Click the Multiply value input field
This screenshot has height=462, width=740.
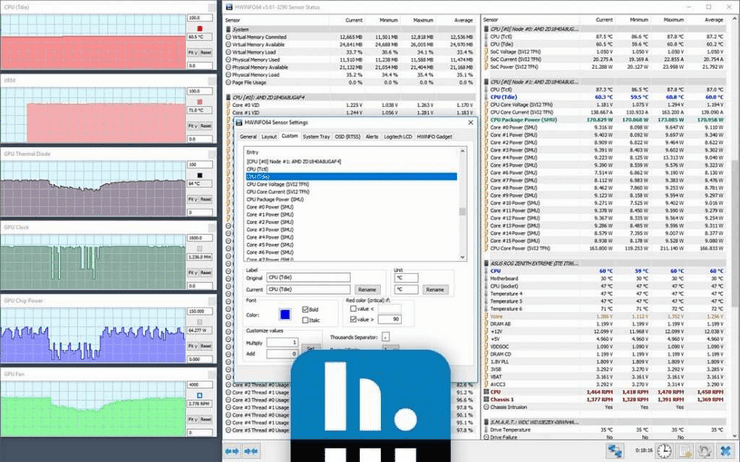pyautogui.click(x=282, y=342)
